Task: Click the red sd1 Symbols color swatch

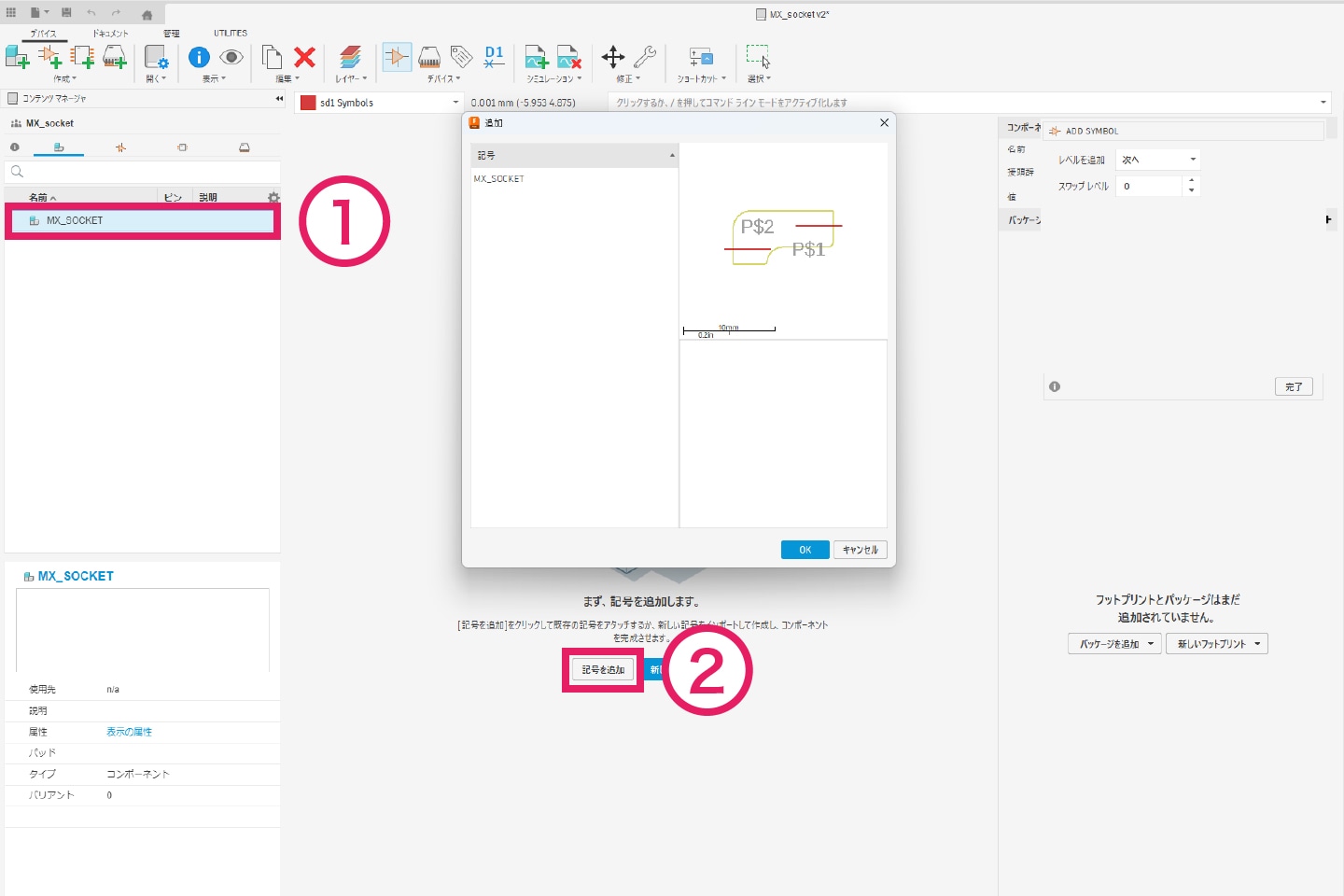Action: [x=308, y=103]
